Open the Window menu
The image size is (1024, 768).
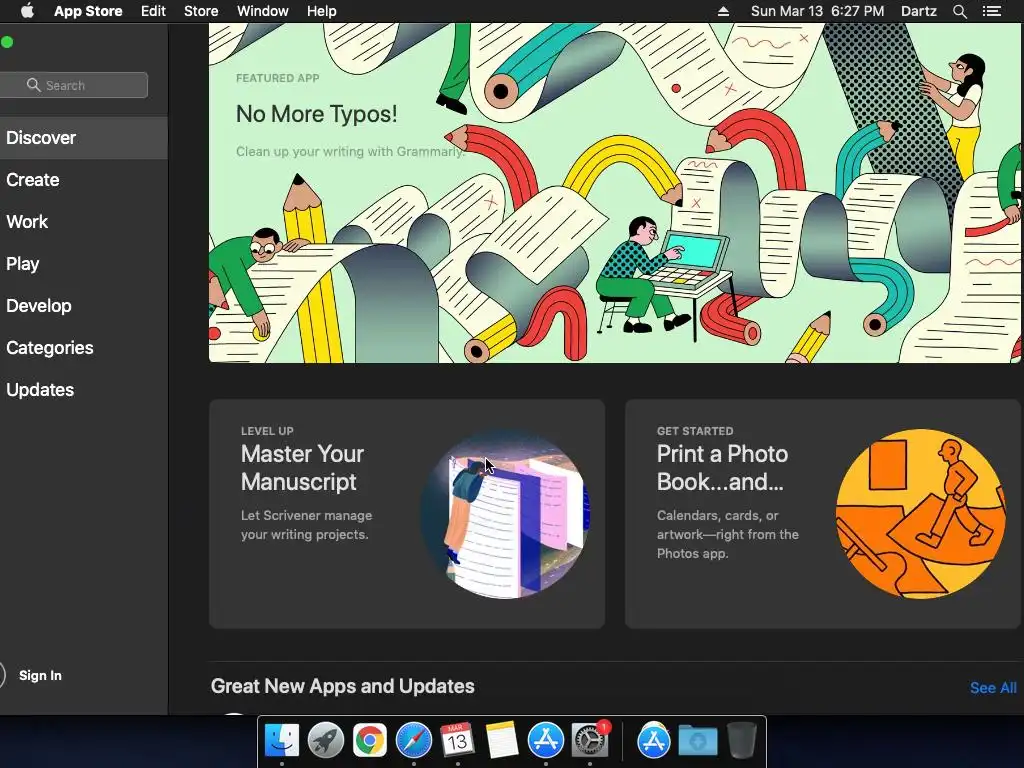pyautogui.click(x=263, y=11)
